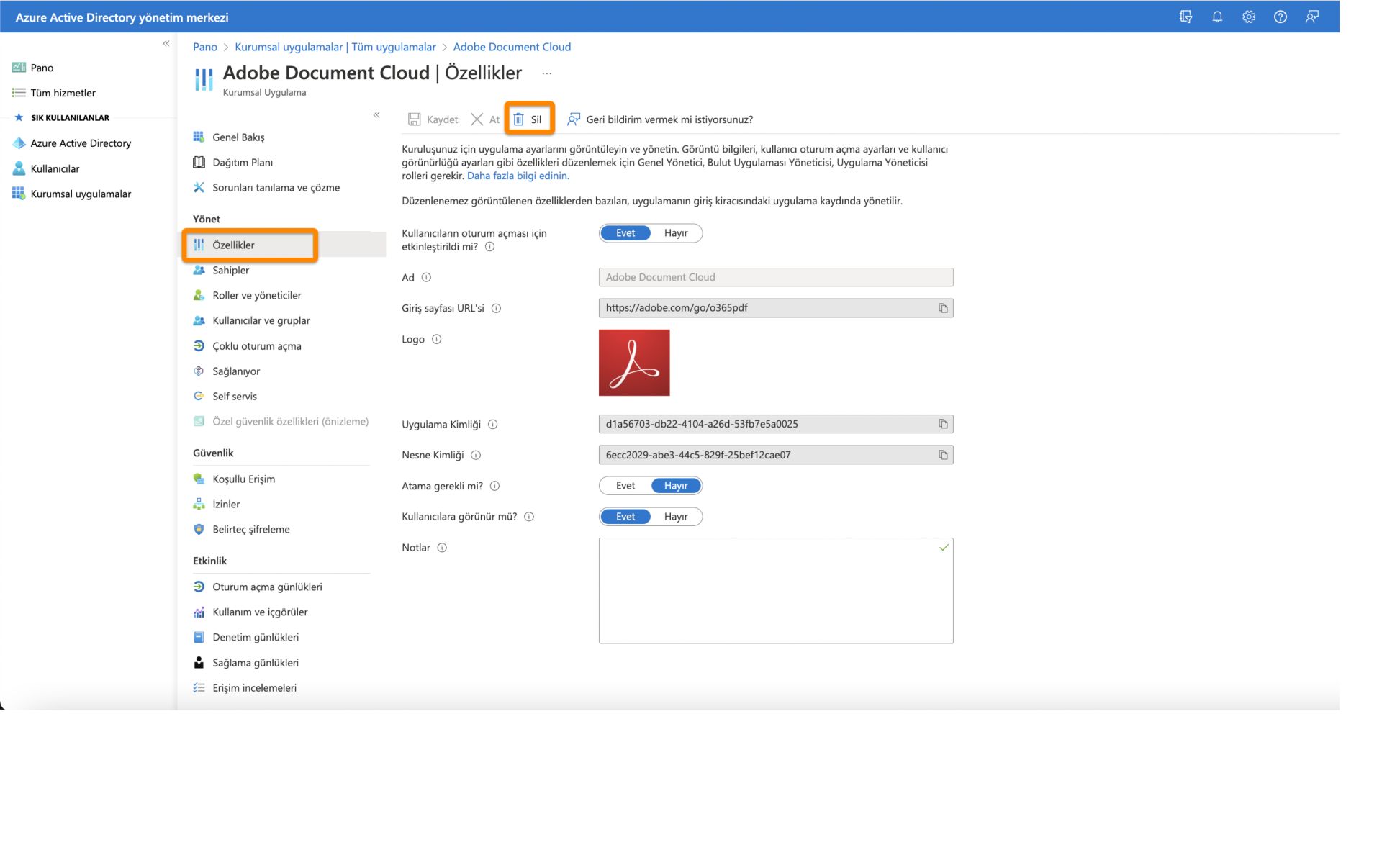This screenshot has height=868, width=1382.
Task: Open Kullanıcılar ve gruplar
Action: click(261, 321)
